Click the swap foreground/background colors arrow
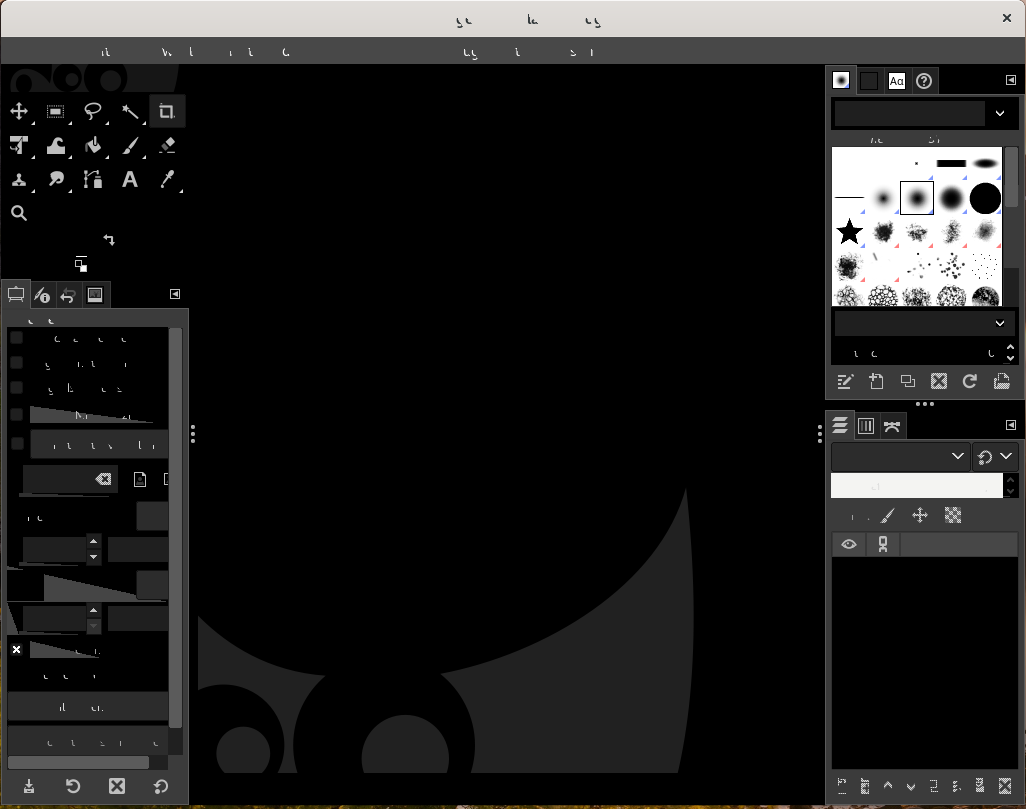This screenshot has width=1026, height=809. pos(109,240)
